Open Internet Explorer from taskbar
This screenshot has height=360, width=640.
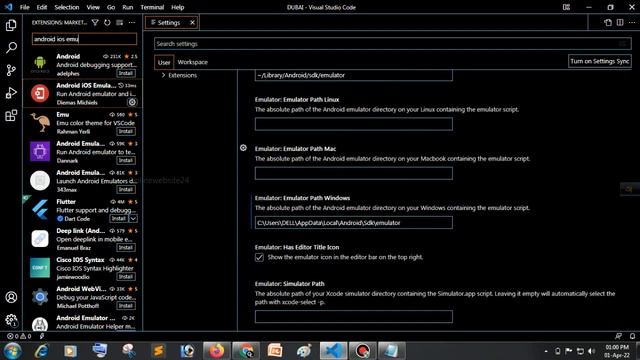tap(42, 351)
